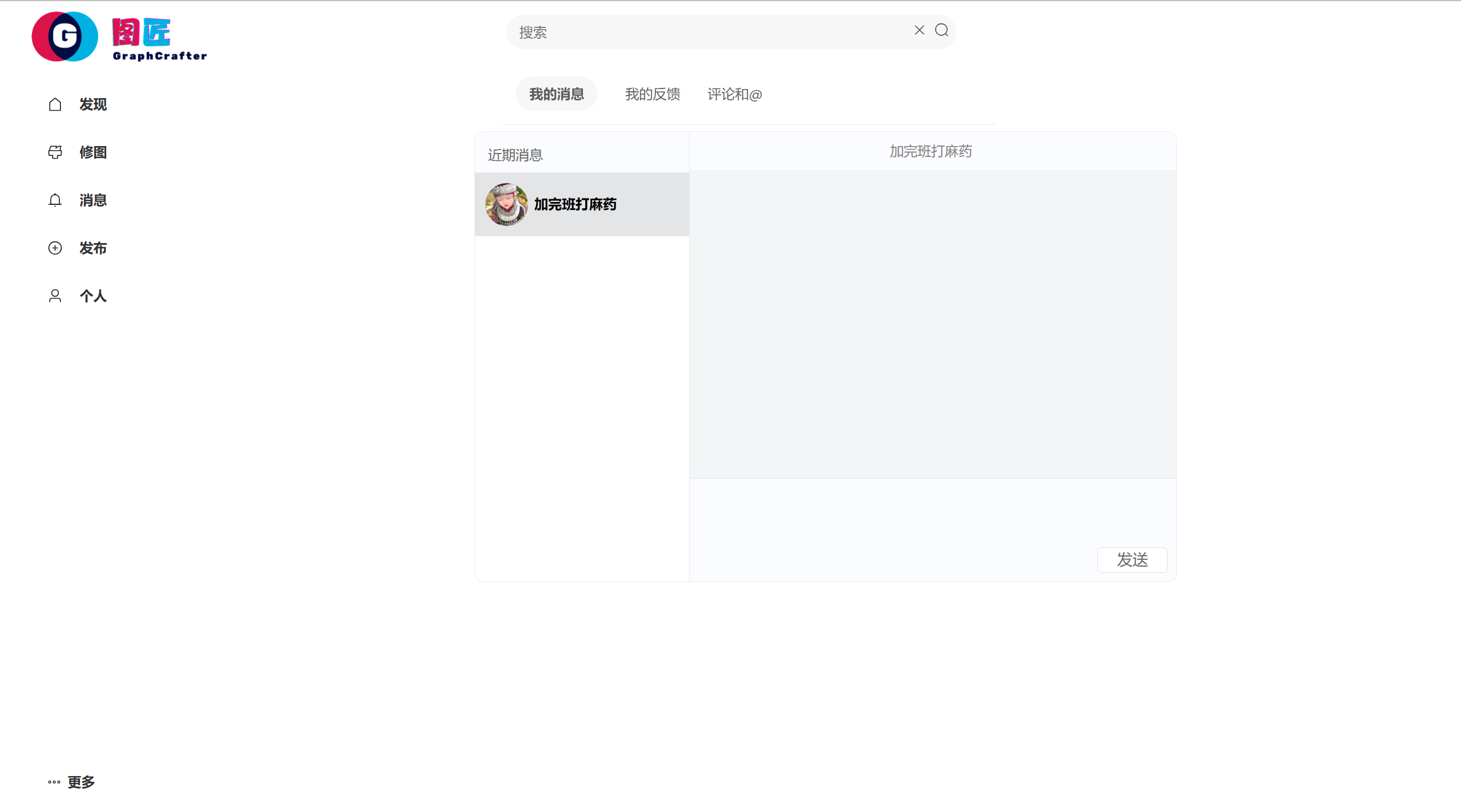Click the plus circle icon beside 发布
Viewport: 1461px width, 812px height.
(x=55, y=248)
